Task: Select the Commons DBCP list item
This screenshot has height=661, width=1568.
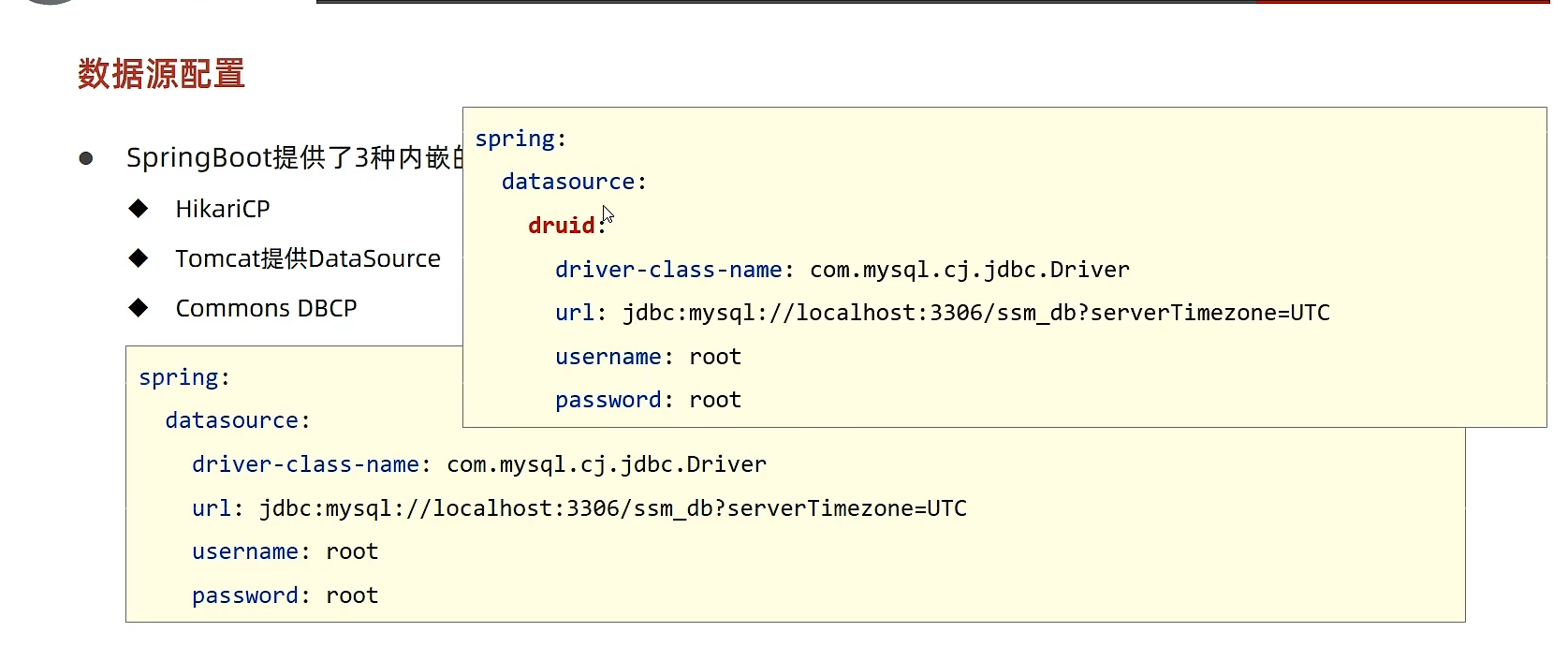Action: pyautogui.click(x=266, y=308)
